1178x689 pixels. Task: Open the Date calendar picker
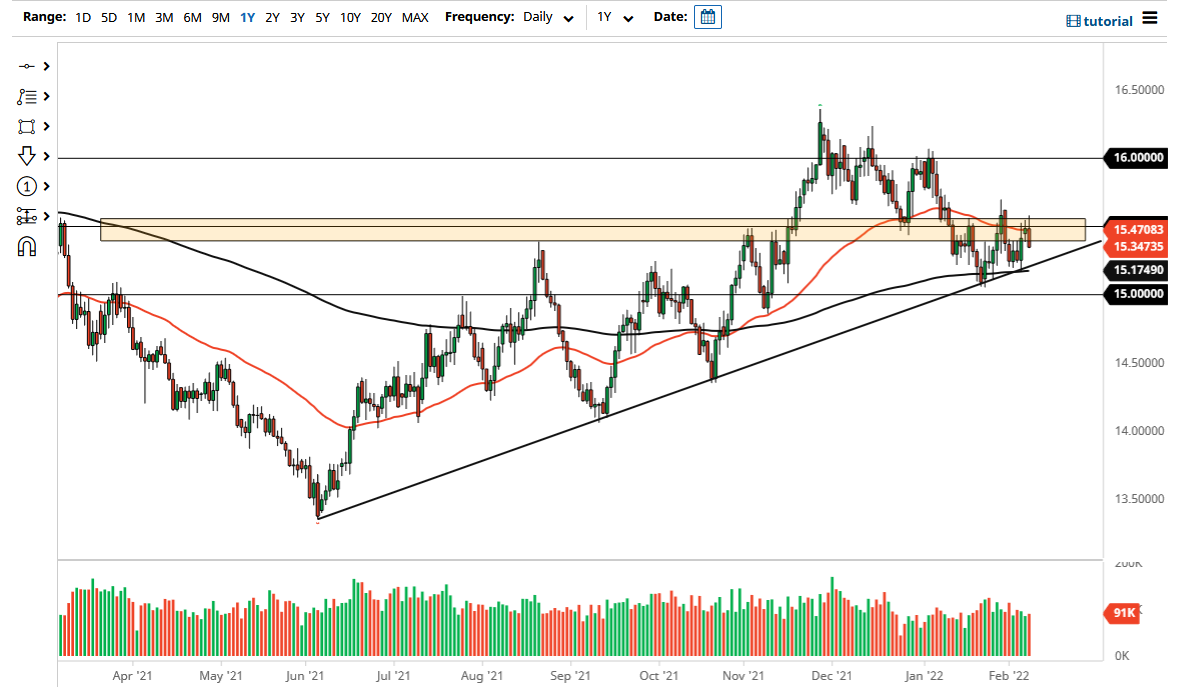708,17
